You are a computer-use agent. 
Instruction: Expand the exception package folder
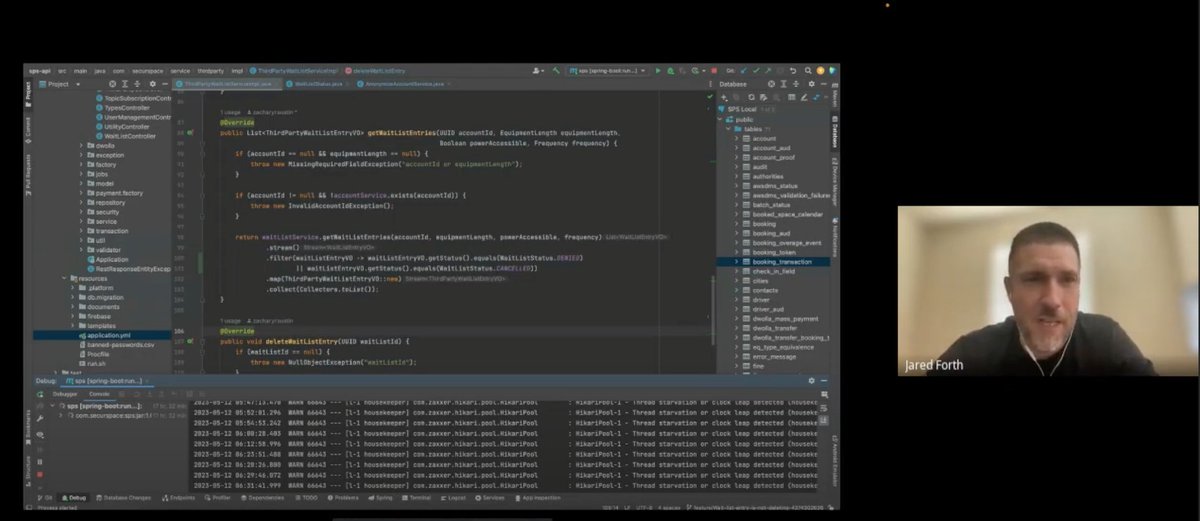coord(81,155)
